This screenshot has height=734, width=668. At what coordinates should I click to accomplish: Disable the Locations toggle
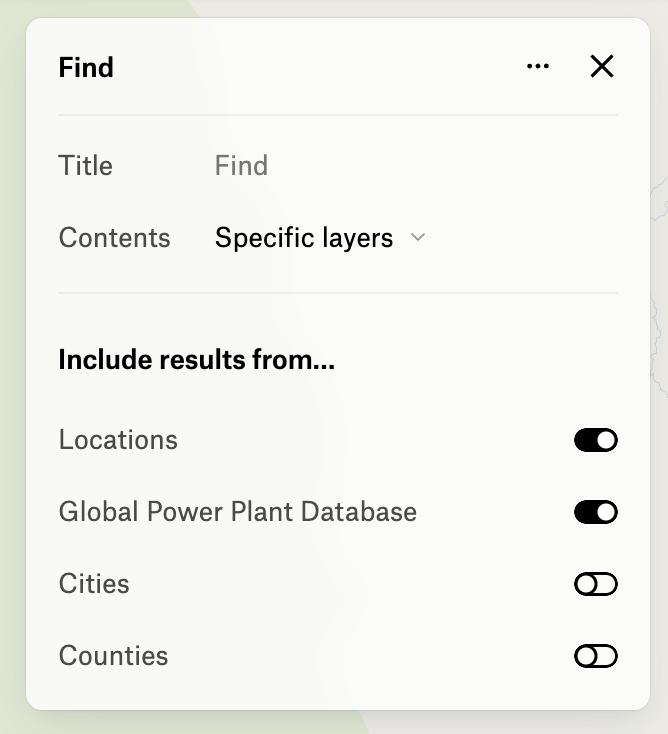coord(595,440)
